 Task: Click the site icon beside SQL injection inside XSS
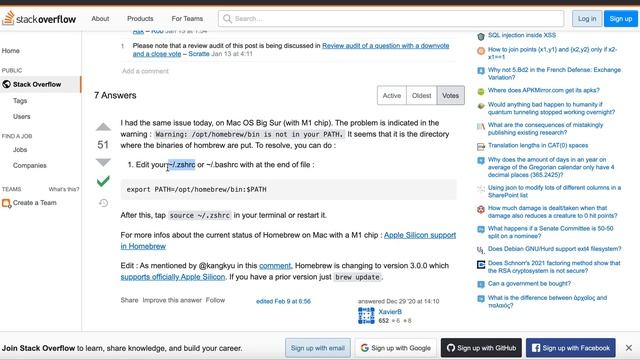[x=481, y=36]
